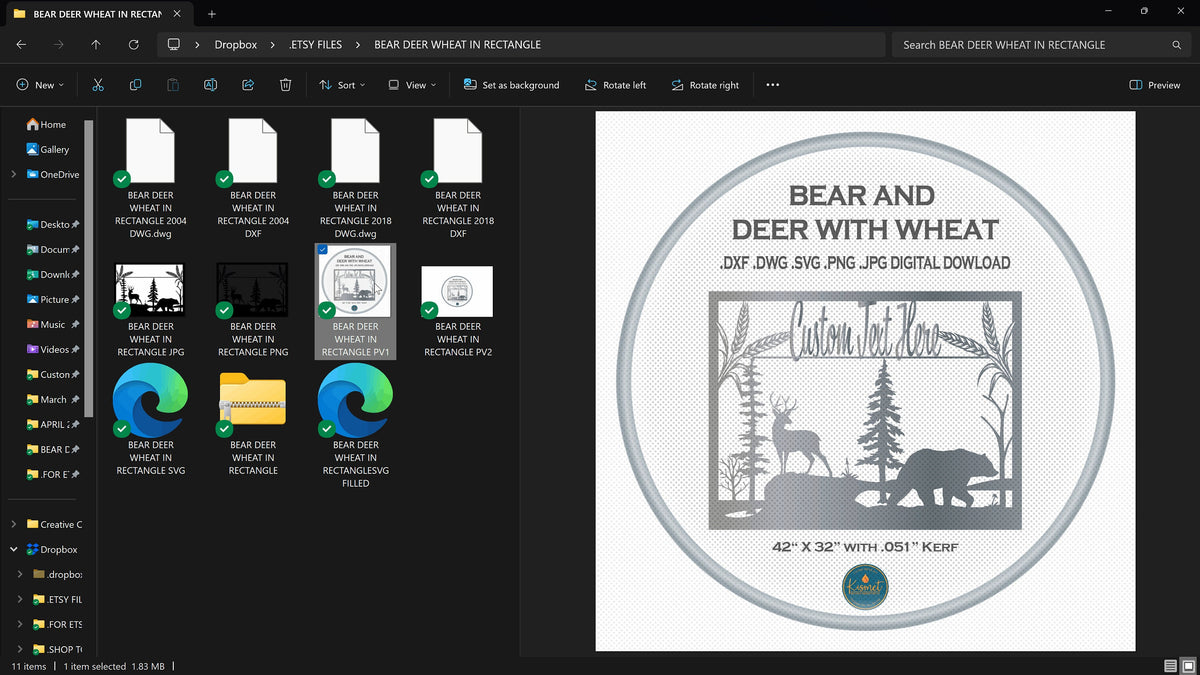Image resolution: width=1200 pixels, height=675 pixels.
Task: Select BEAR DEER WHEAT IN RECTANGLE SVG Edge file
Action: 151,419
